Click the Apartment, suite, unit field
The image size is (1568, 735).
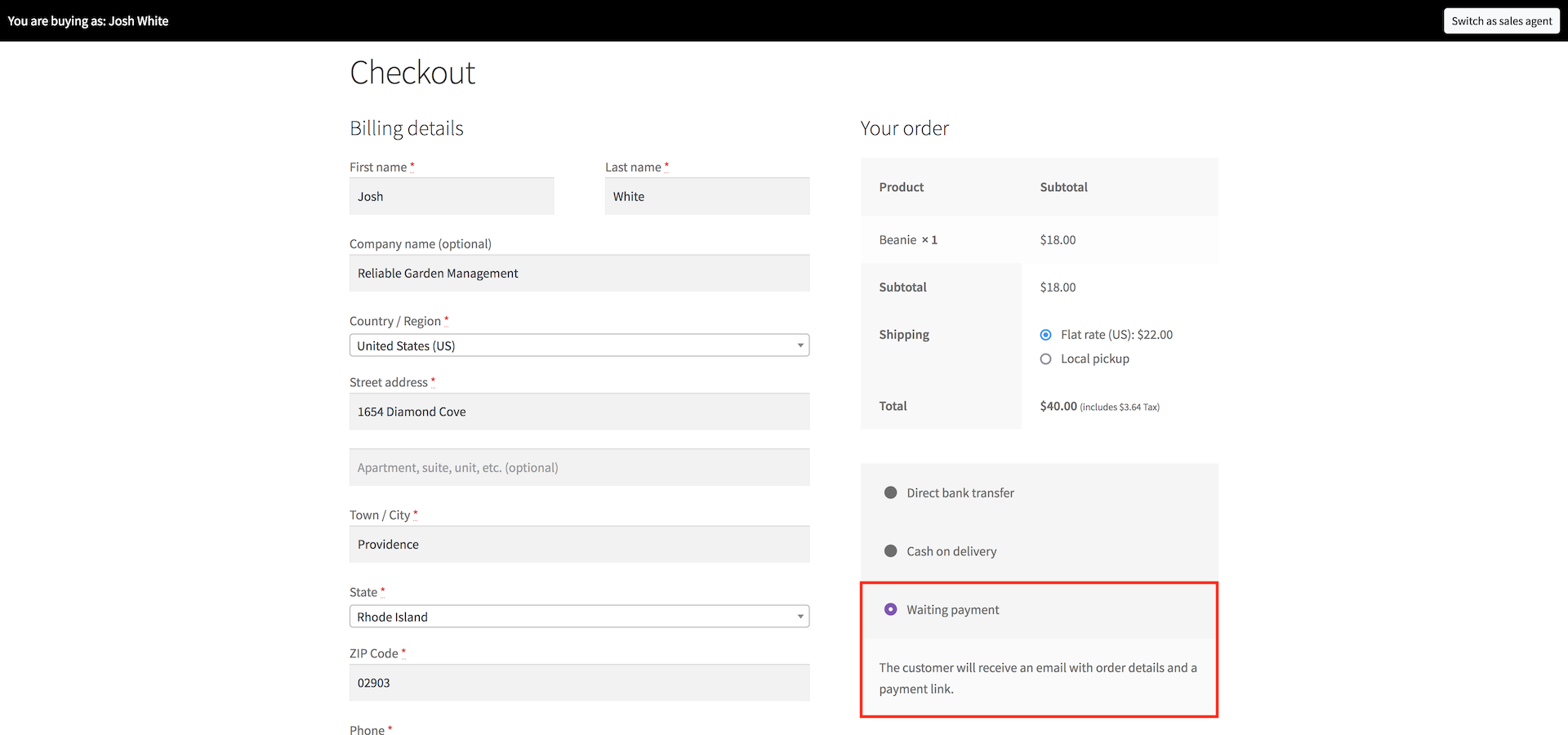tap(579, 468)
